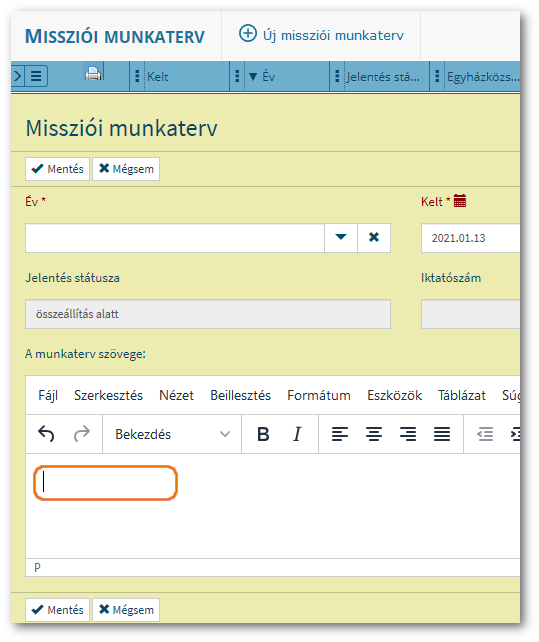This screenshot has width=539, height=642.
Task: Click the printer icon in header
Action: [93, 74]
